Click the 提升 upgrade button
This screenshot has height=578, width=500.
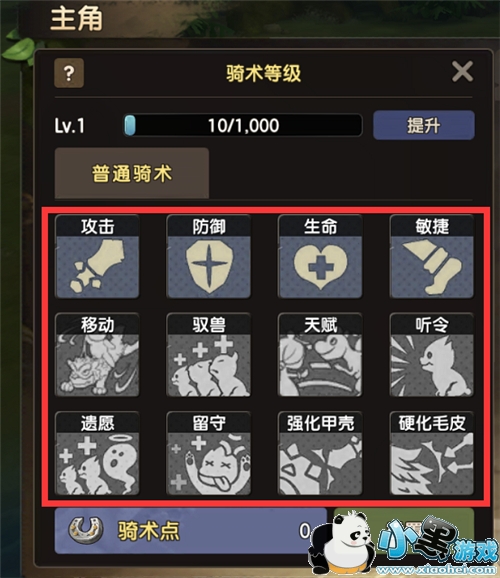coord(424,125)
